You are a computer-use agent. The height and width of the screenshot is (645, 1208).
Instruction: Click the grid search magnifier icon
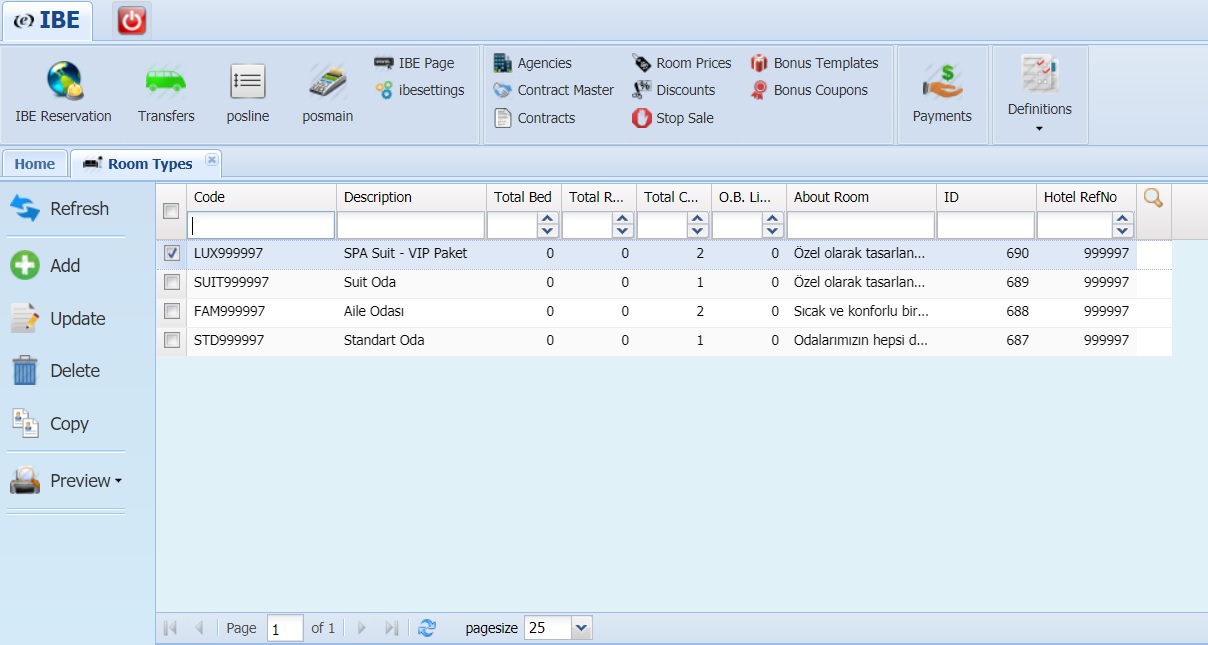click(1153, 198)
